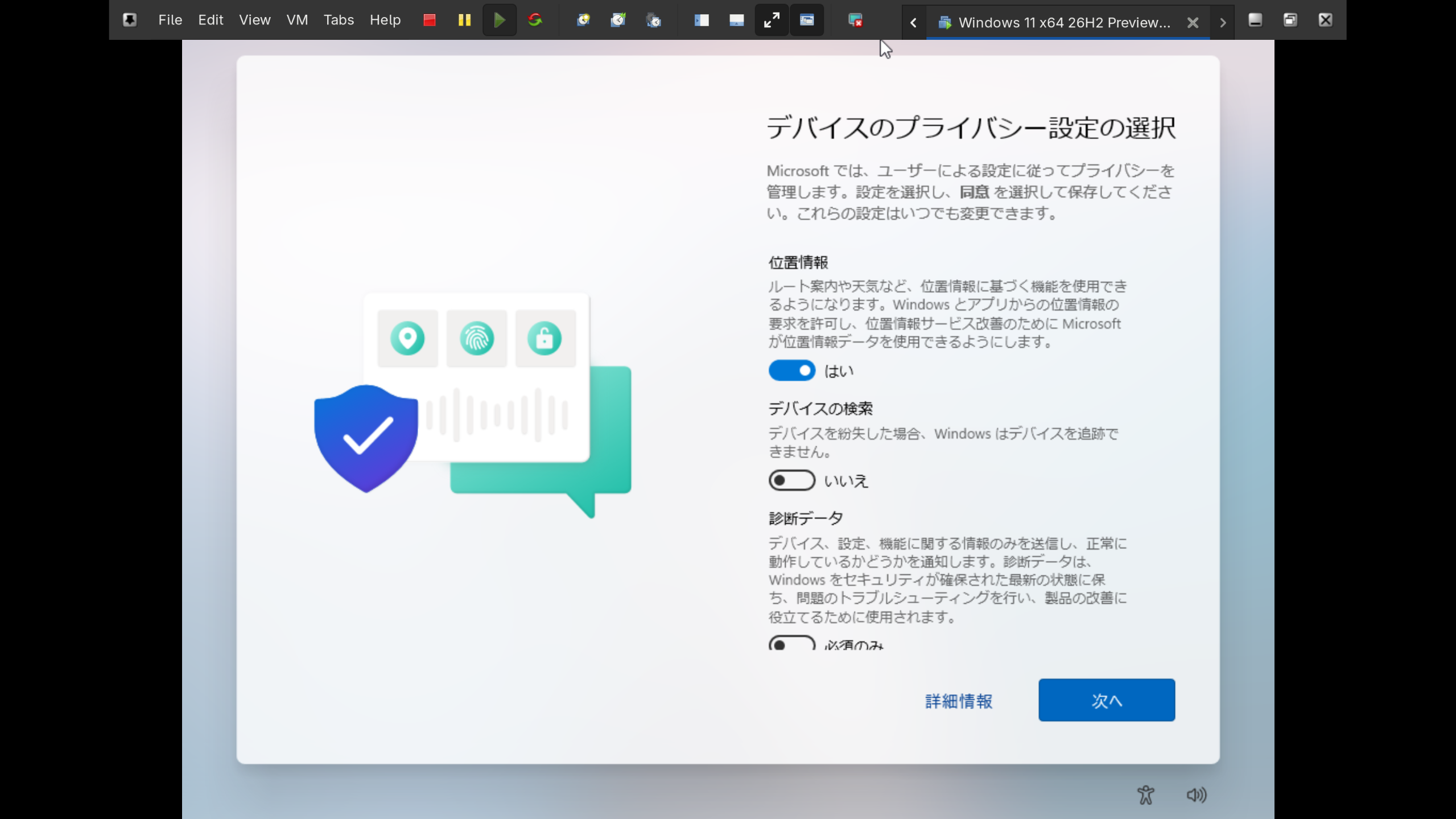This screenshot has width=1456, height=819.
Task: Open the Tabs menu
Action: pos(339,20)
